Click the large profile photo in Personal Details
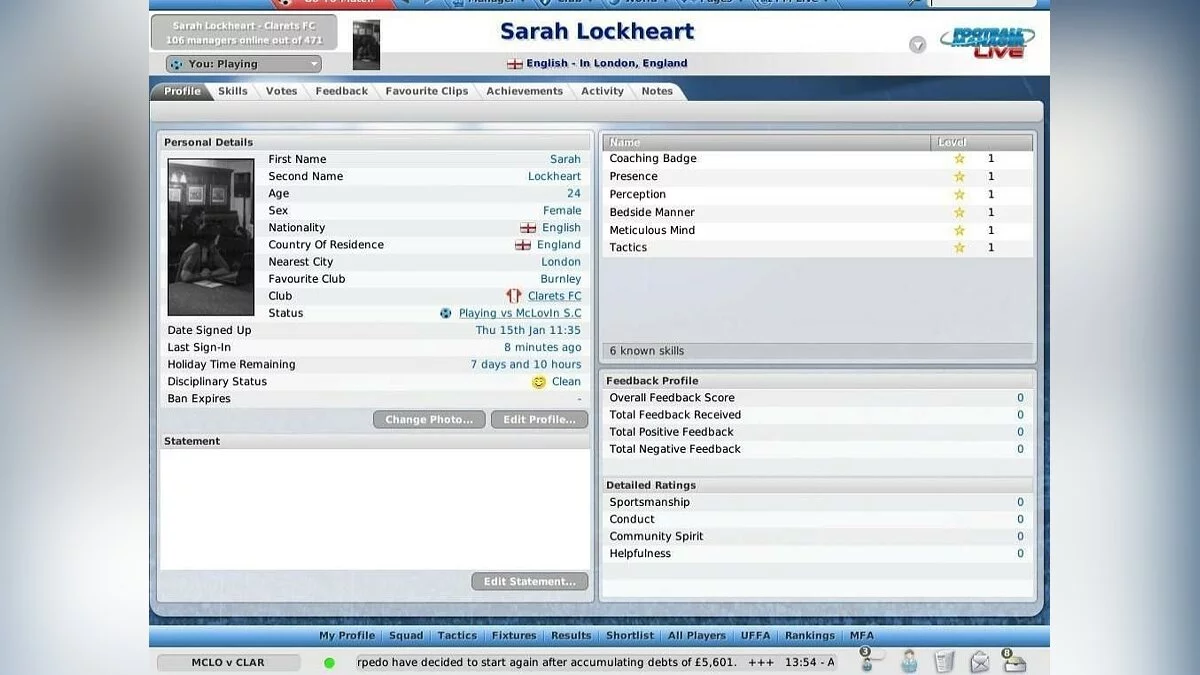This screenshot has width=1200, height=675. [x=211, y=237]
